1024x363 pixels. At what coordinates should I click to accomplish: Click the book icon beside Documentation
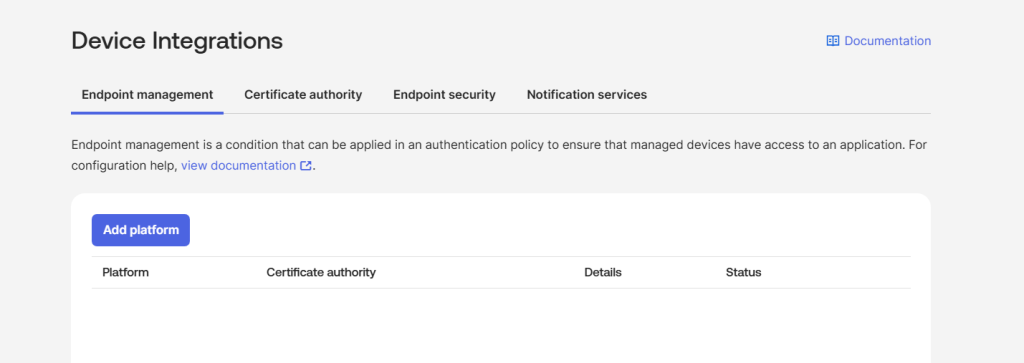[x=833, y=40]
